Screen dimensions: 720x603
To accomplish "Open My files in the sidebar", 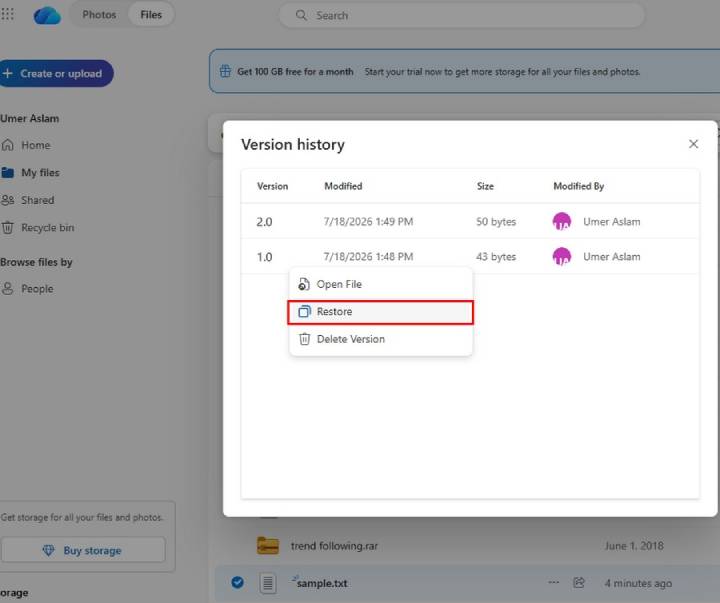I will pyautogui.click(x=40, y=173).
